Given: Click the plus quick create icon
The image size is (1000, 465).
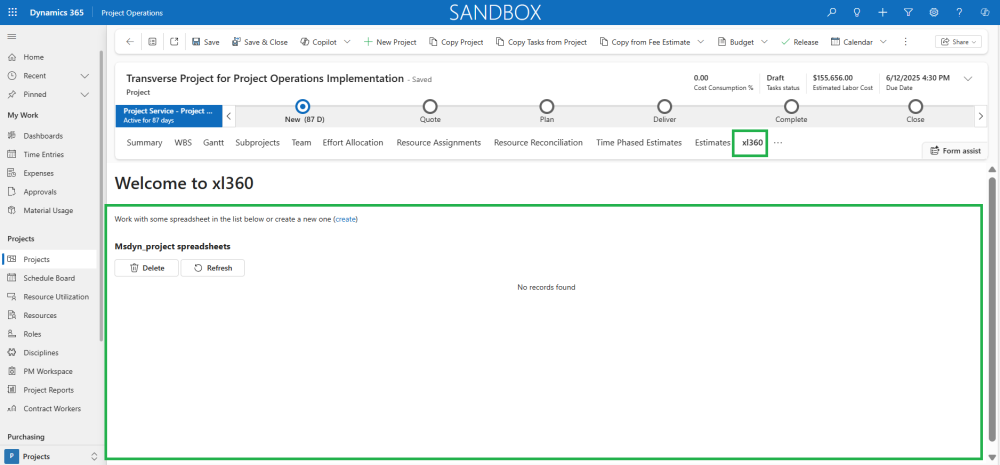Looking at the screenshot, I should tap(883, 12).
